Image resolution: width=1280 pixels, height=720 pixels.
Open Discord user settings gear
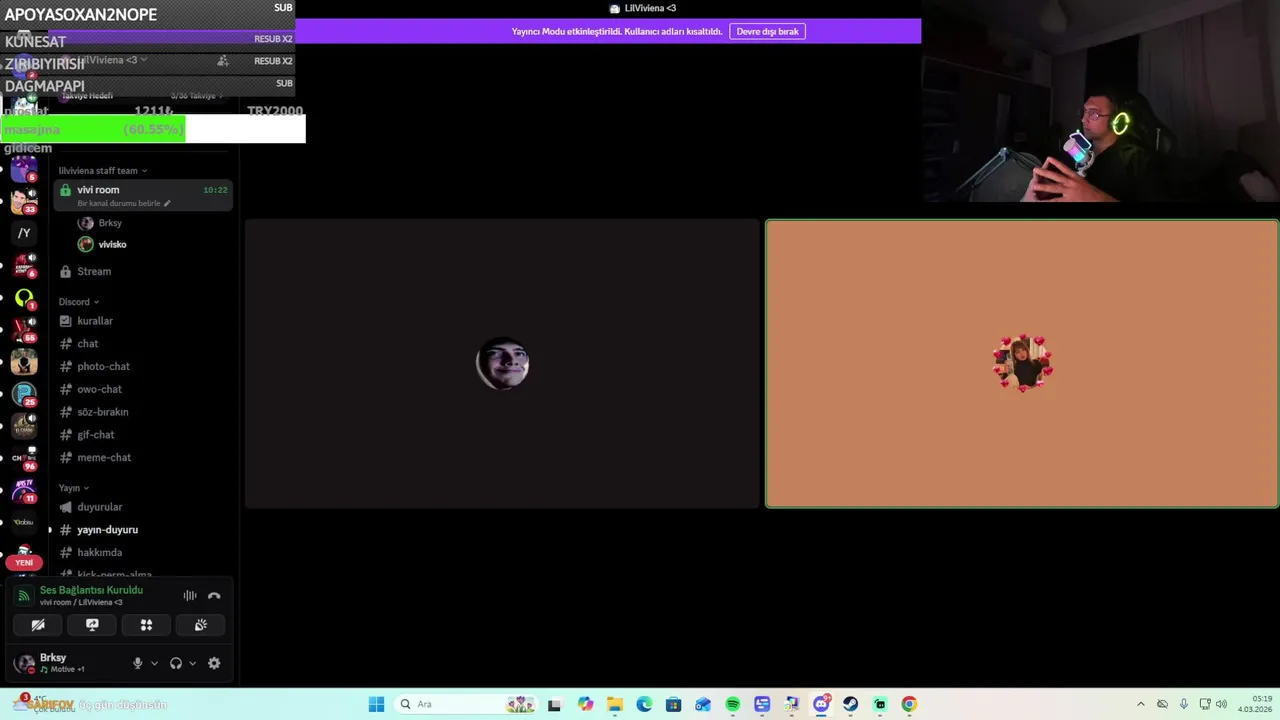[214, 663]
